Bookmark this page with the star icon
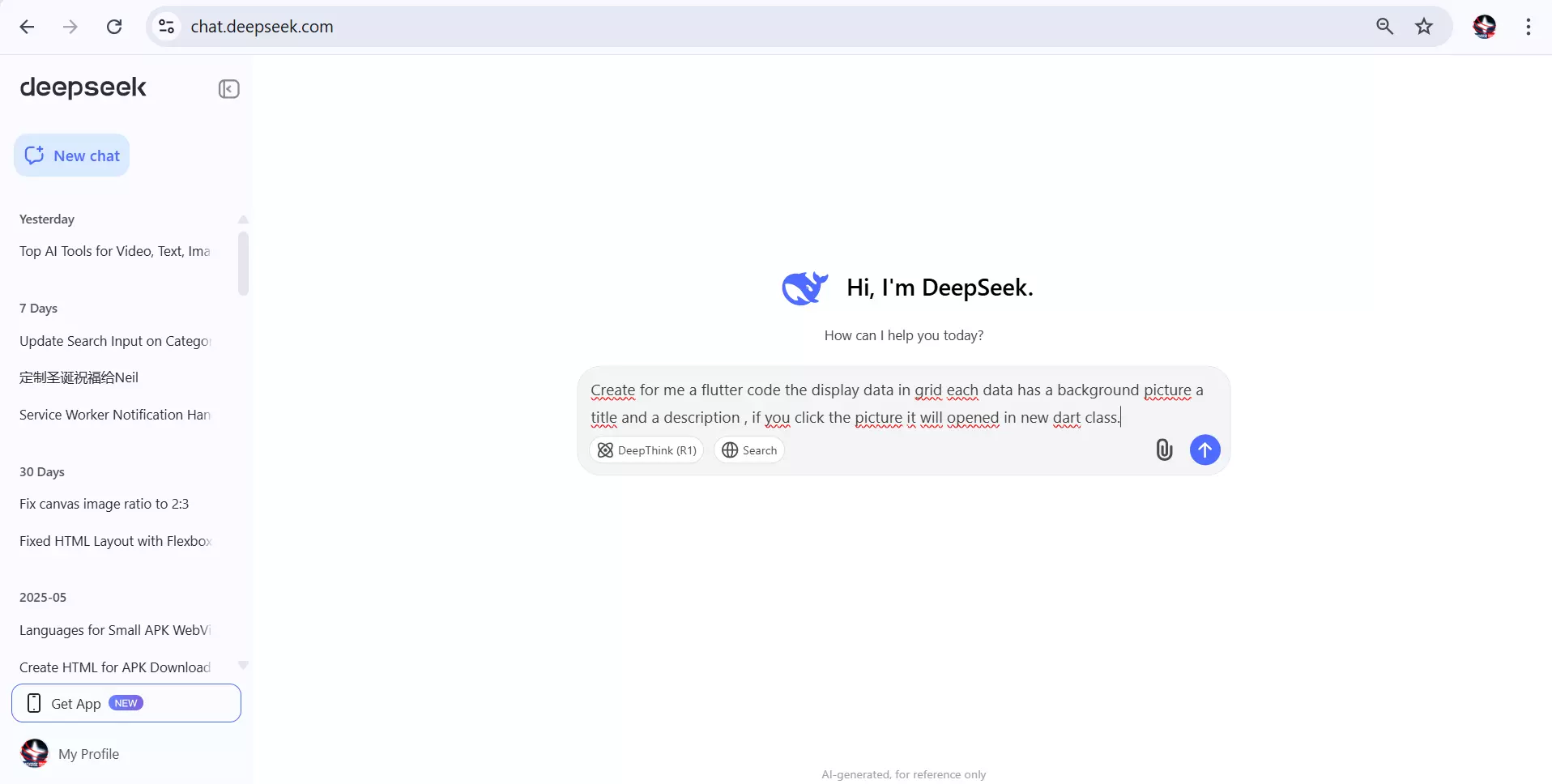1552x784 pixels. click(1424, 27)
